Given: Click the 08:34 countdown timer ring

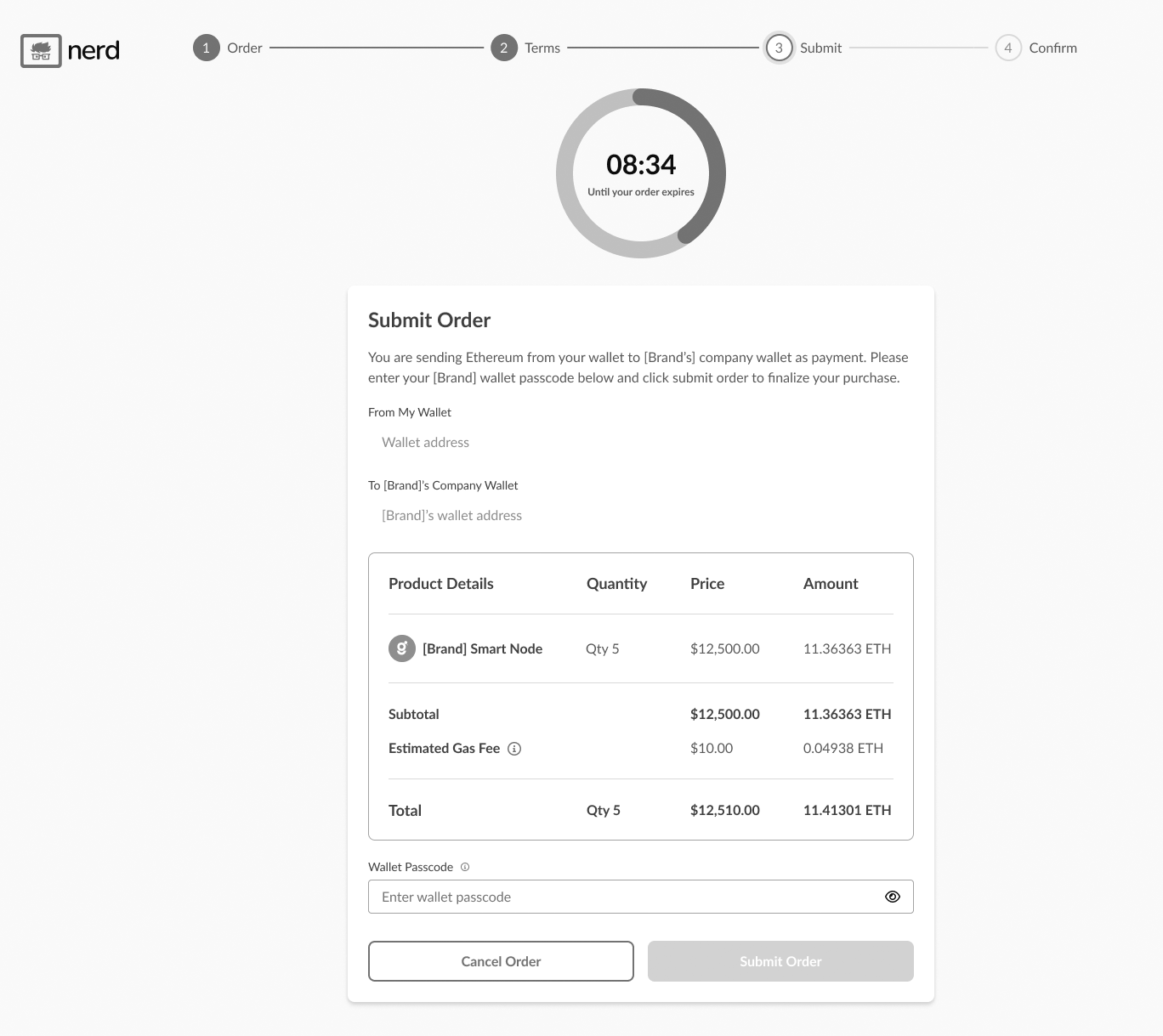Looking at the screenshot, I should tap(641, 173).
